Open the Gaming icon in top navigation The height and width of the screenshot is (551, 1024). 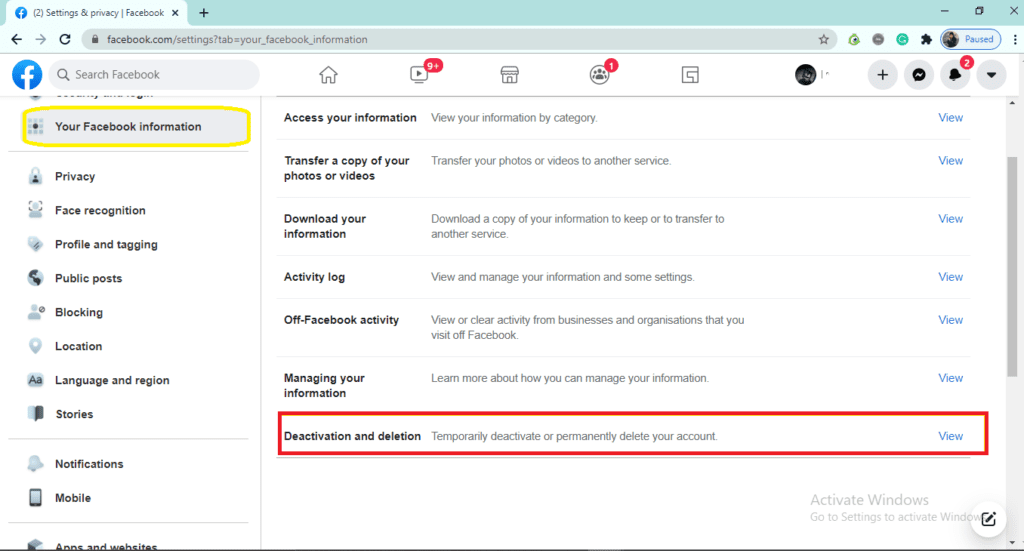[x=689, y=75]
